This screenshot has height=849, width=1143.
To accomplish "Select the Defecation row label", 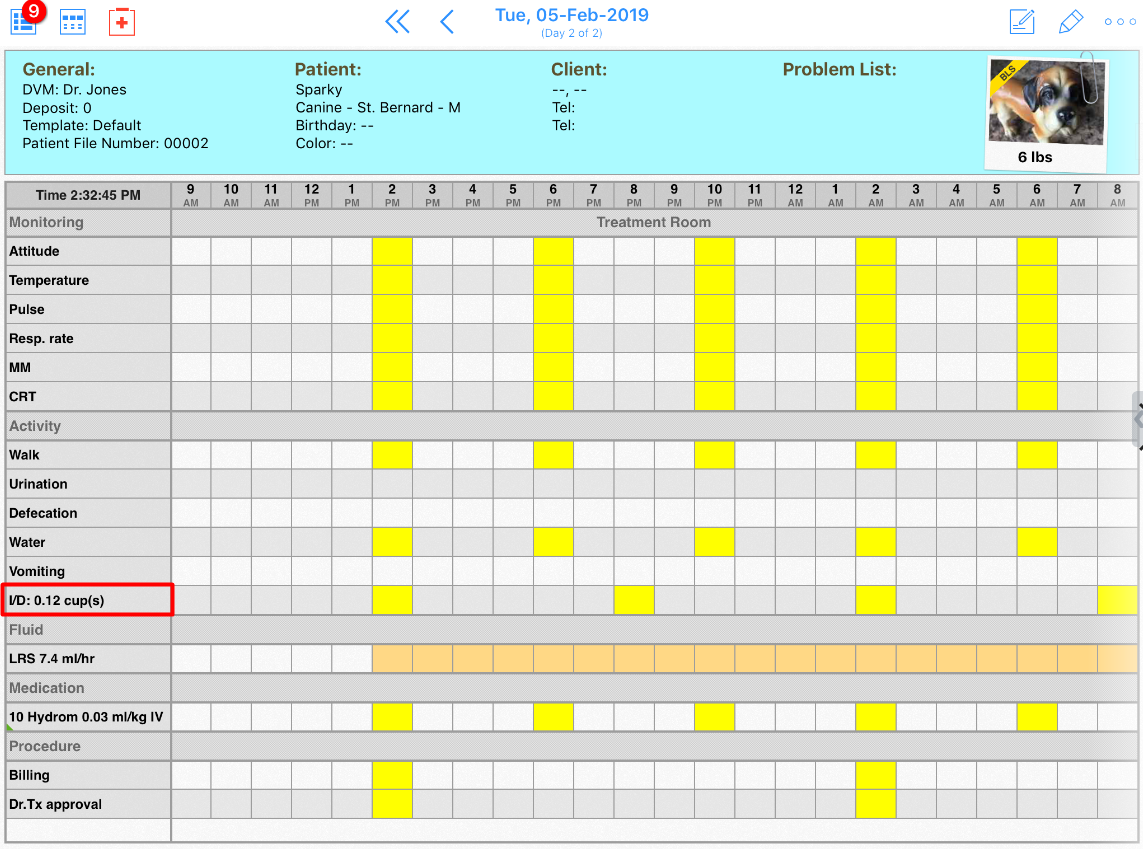I will (x=88, y=514).
